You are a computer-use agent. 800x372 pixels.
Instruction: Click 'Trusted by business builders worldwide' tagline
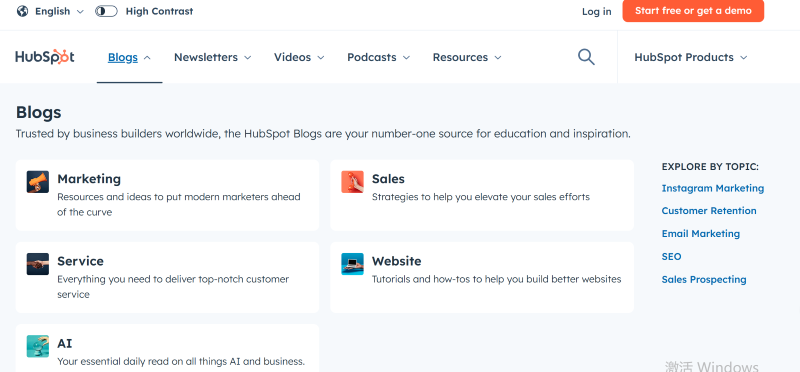click(323, 134)
